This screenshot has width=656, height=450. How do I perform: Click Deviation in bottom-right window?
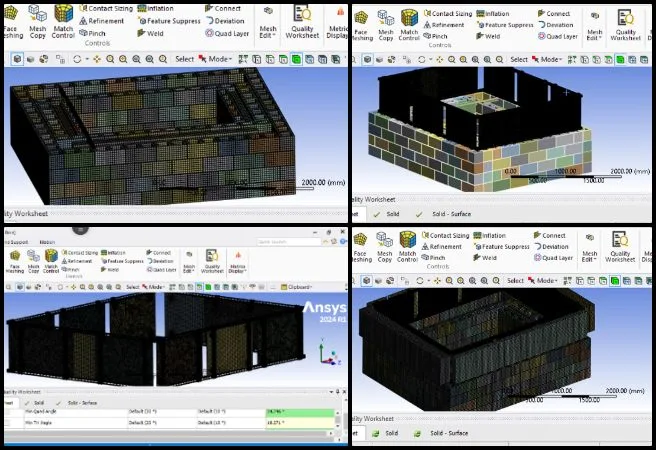[551, 247]
